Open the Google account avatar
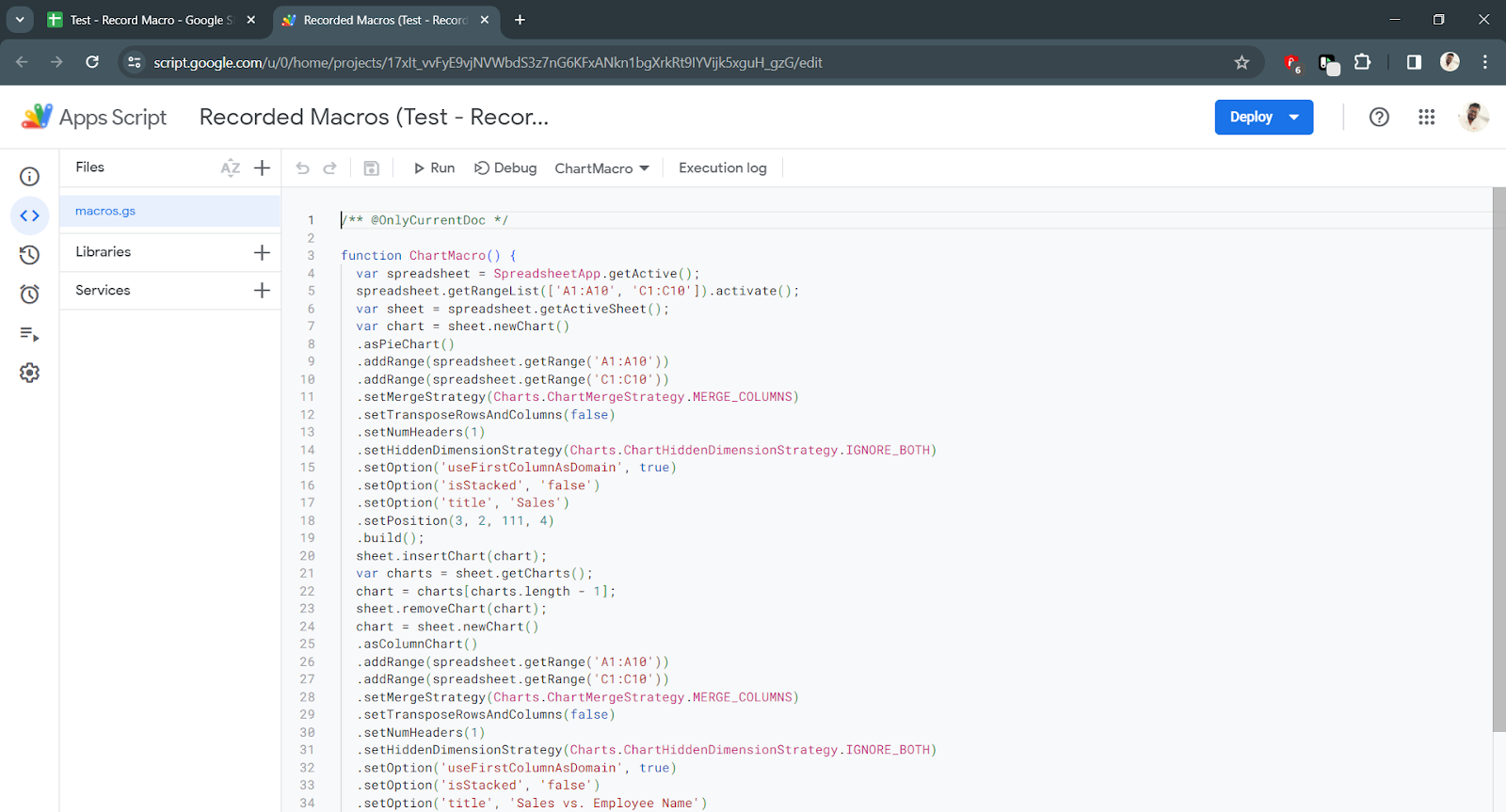1506x812 pixels. 1473,117
